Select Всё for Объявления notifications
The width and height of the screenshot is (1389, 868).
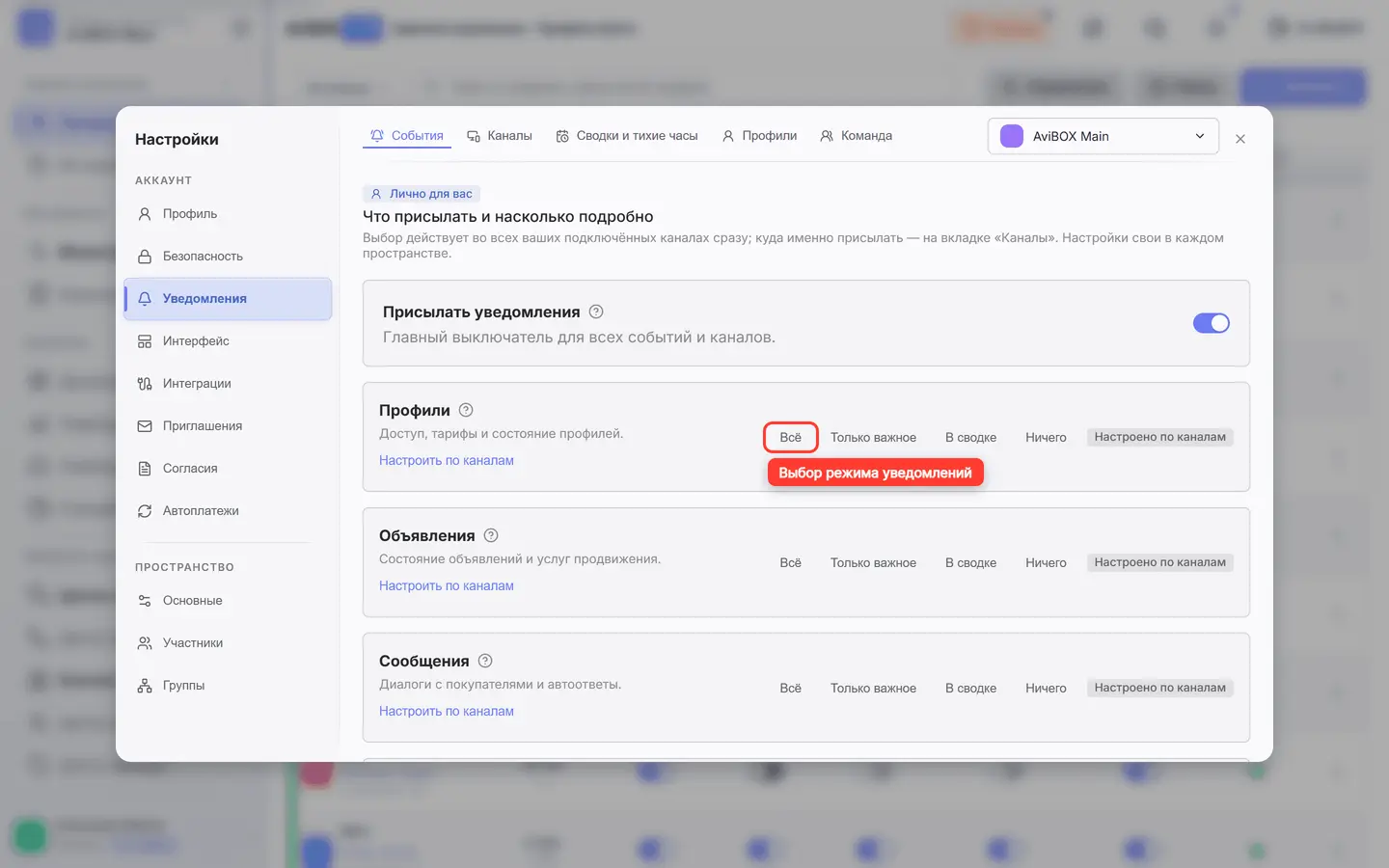(791, 562)
